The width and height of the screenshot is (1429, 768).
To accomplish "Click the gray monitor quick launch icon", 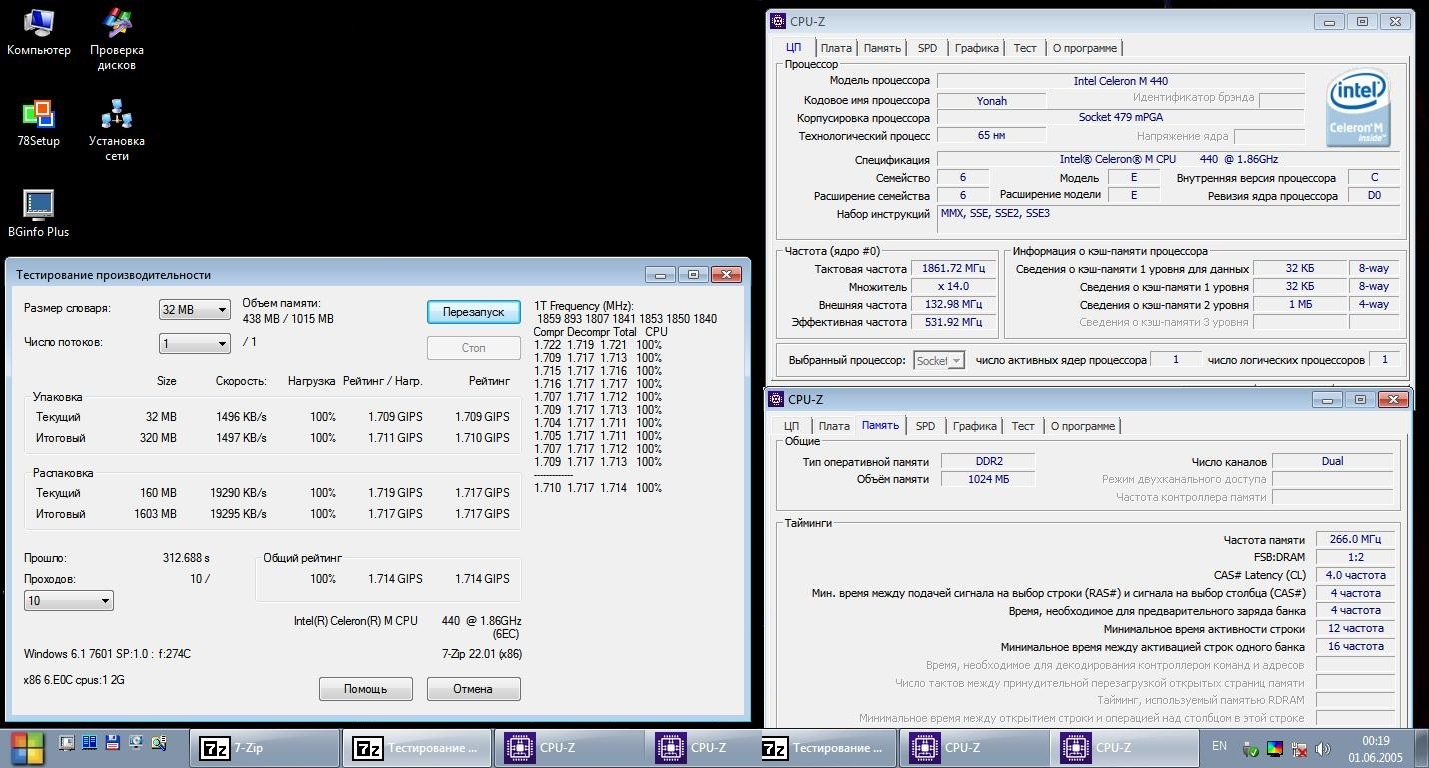I will tap(67, 743).
